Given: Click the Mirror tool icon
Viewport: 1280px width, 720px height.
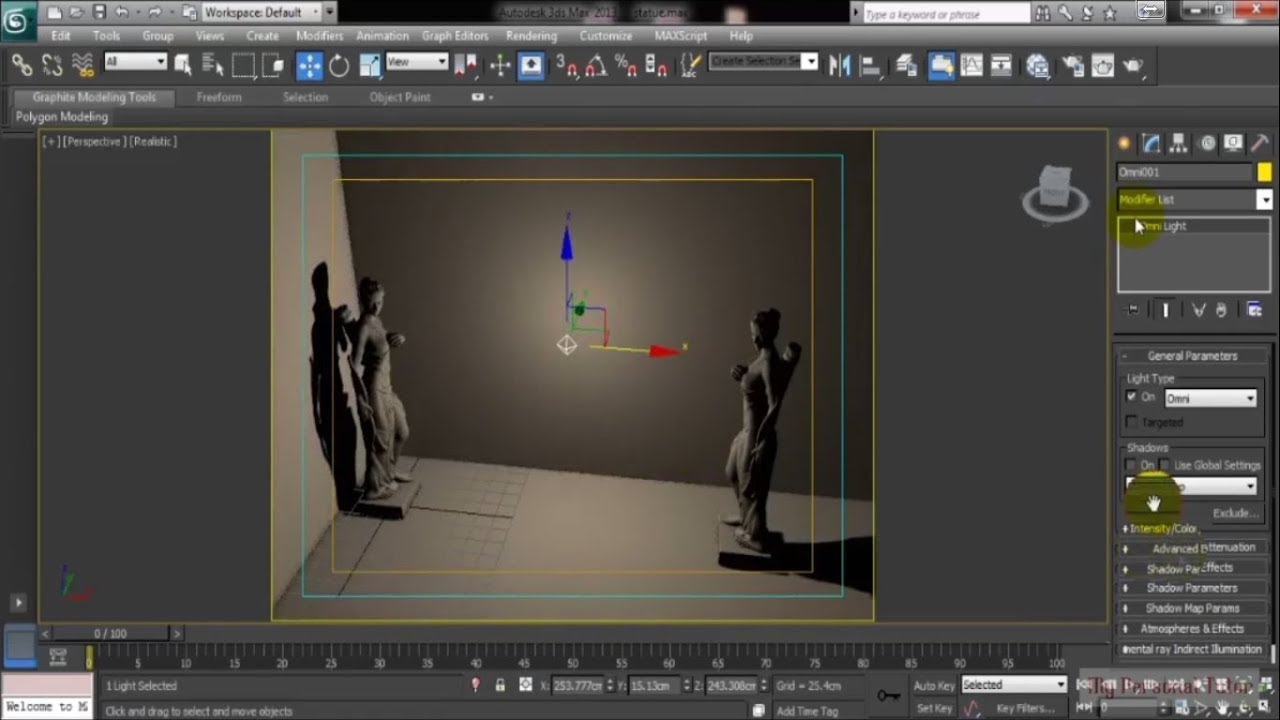Looking at the screenshot, I should click(x=839, y=66).
